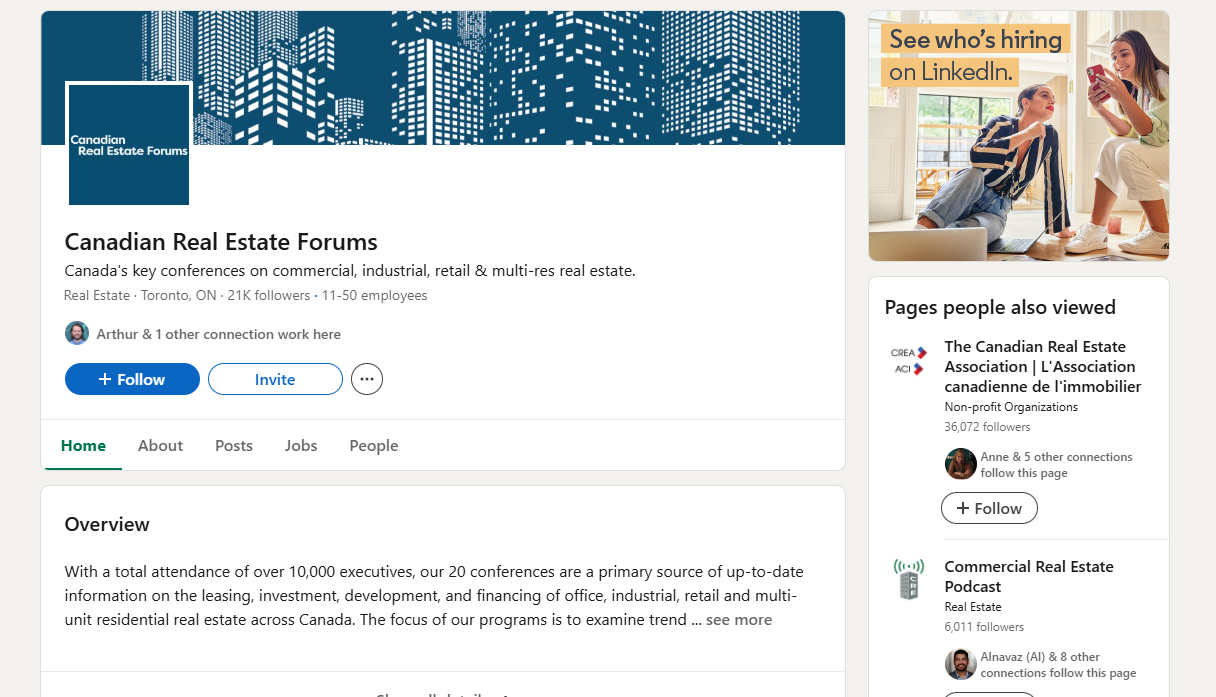
Task: Expand overview with see more
Action: click(x=739, y=620)
